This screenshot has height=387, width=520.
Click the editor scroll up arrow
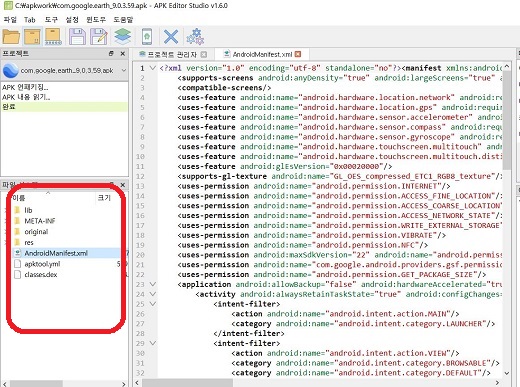(507, 66)
